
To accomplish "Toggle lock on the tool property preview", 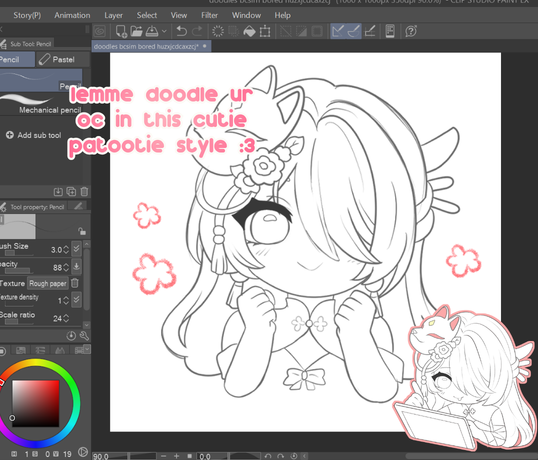I will point(82,231).
